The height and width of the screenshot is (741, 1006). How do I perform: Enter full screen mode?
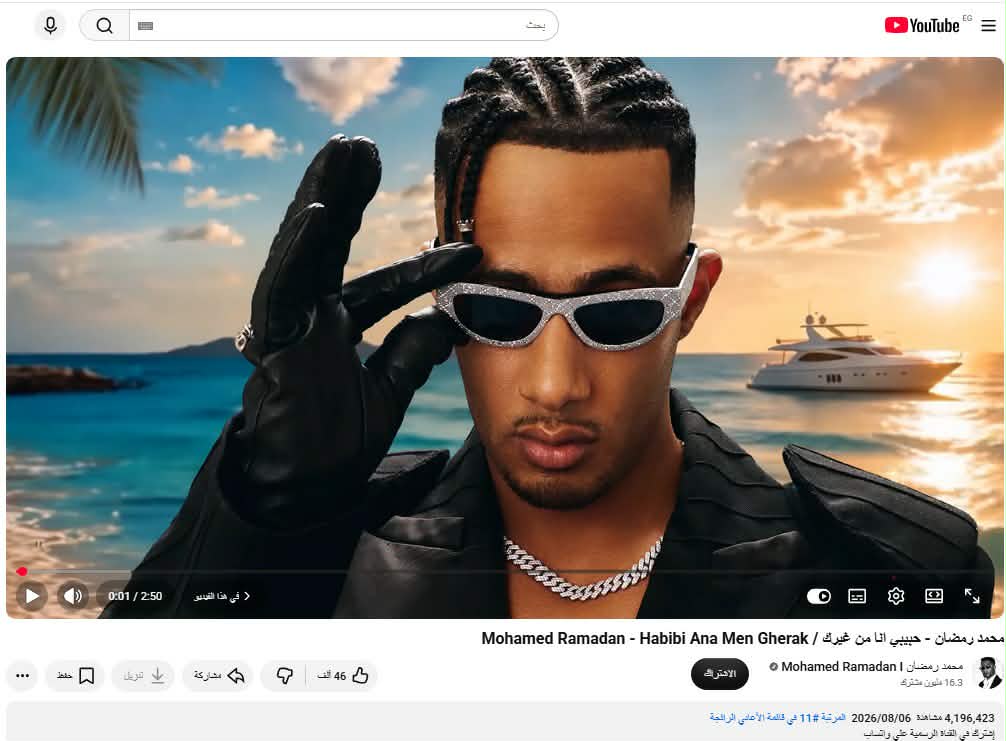(972, 596)
